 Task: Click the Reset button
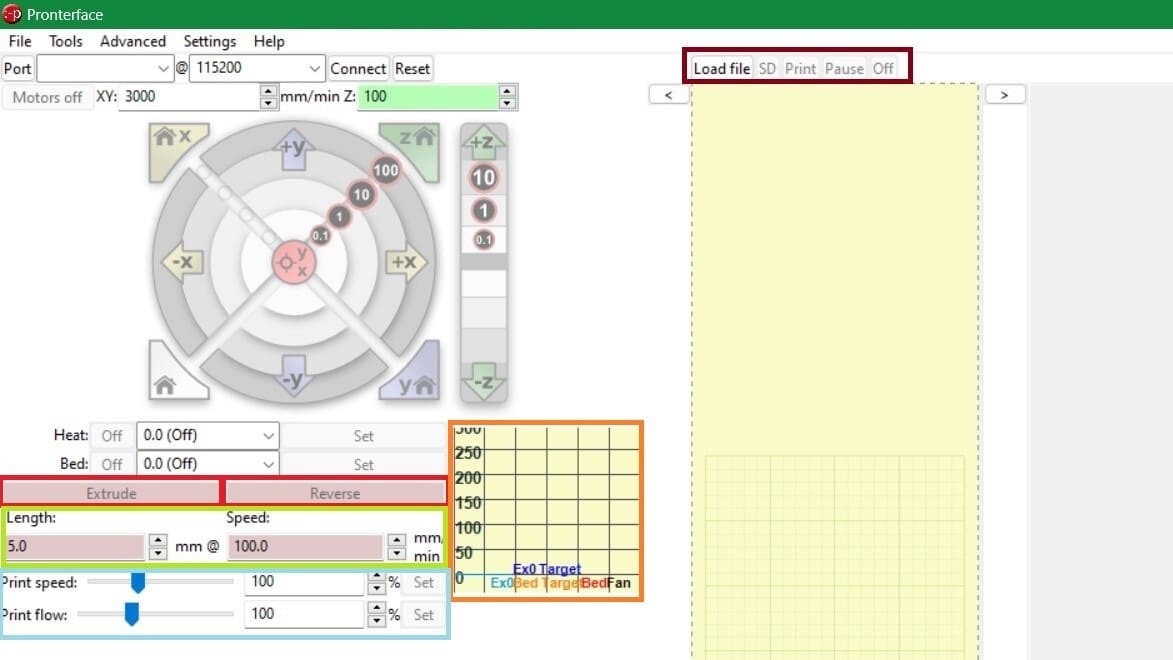pos(412,69)
